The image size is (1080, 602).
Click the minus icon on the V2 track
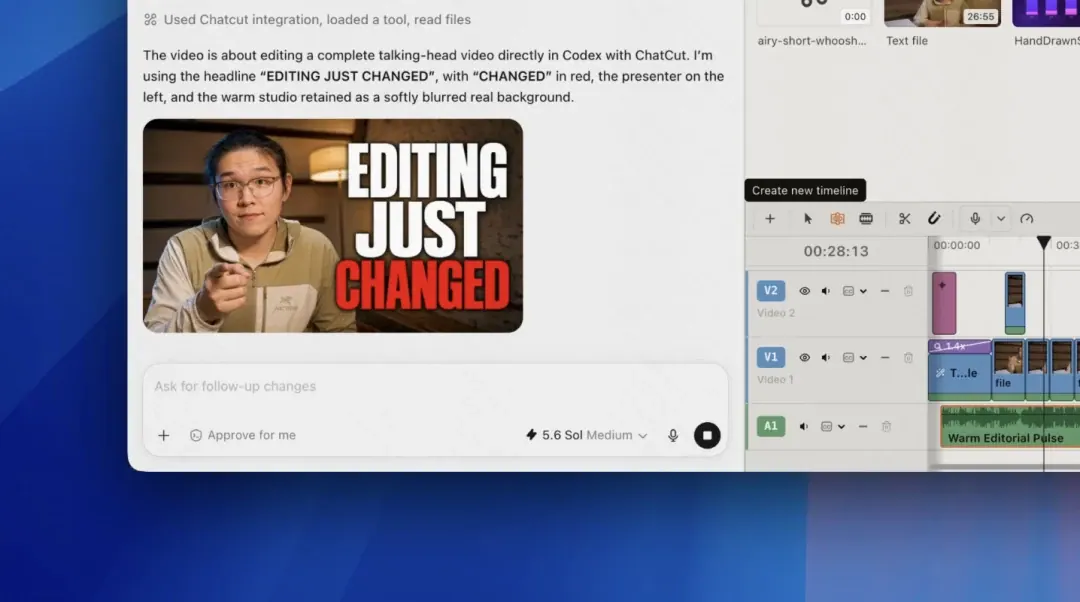pos(885,291)
